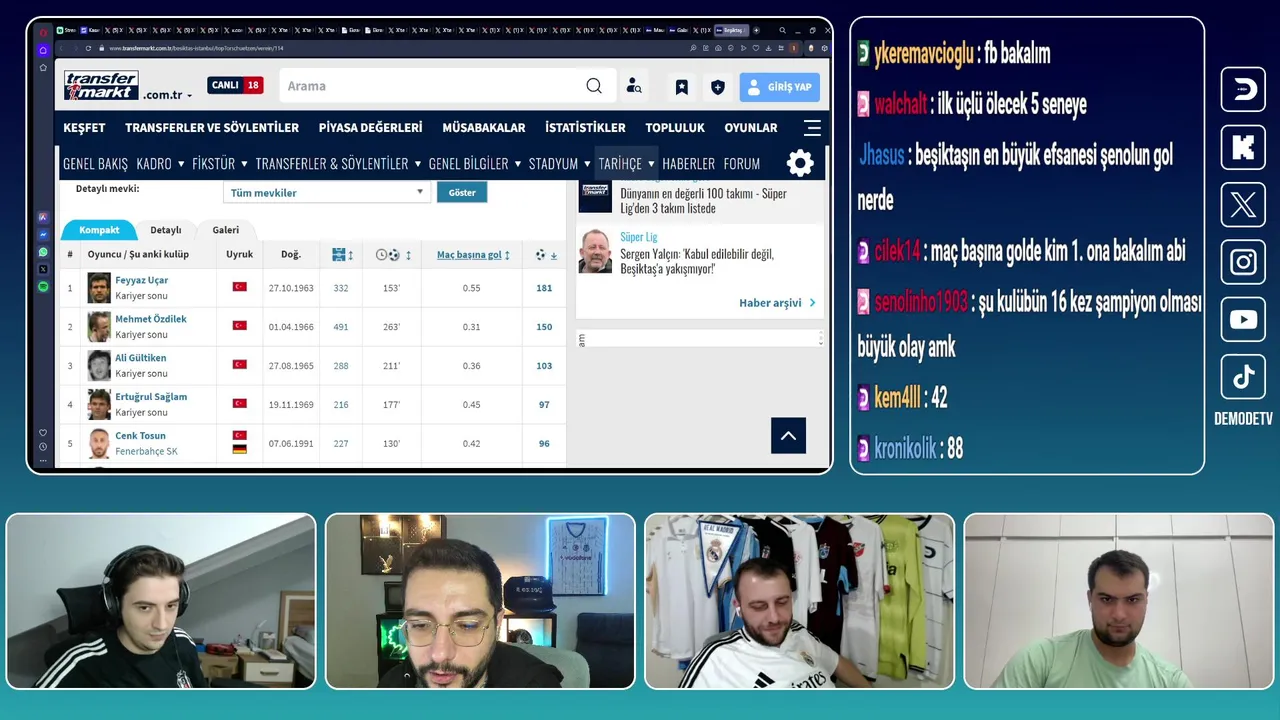The width and height of the screenshot is (1280, 720).
Task: Open the new tab plus button
Action: click(756, 30)
